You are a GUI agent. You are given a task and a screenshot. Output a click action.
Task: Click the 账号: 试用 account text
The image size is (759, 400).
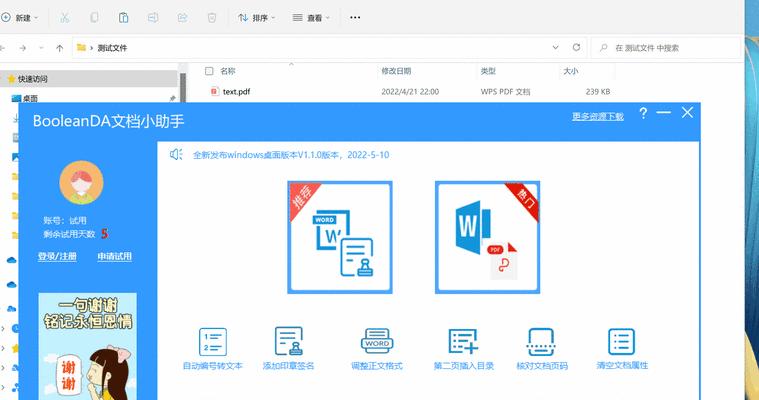65,220
